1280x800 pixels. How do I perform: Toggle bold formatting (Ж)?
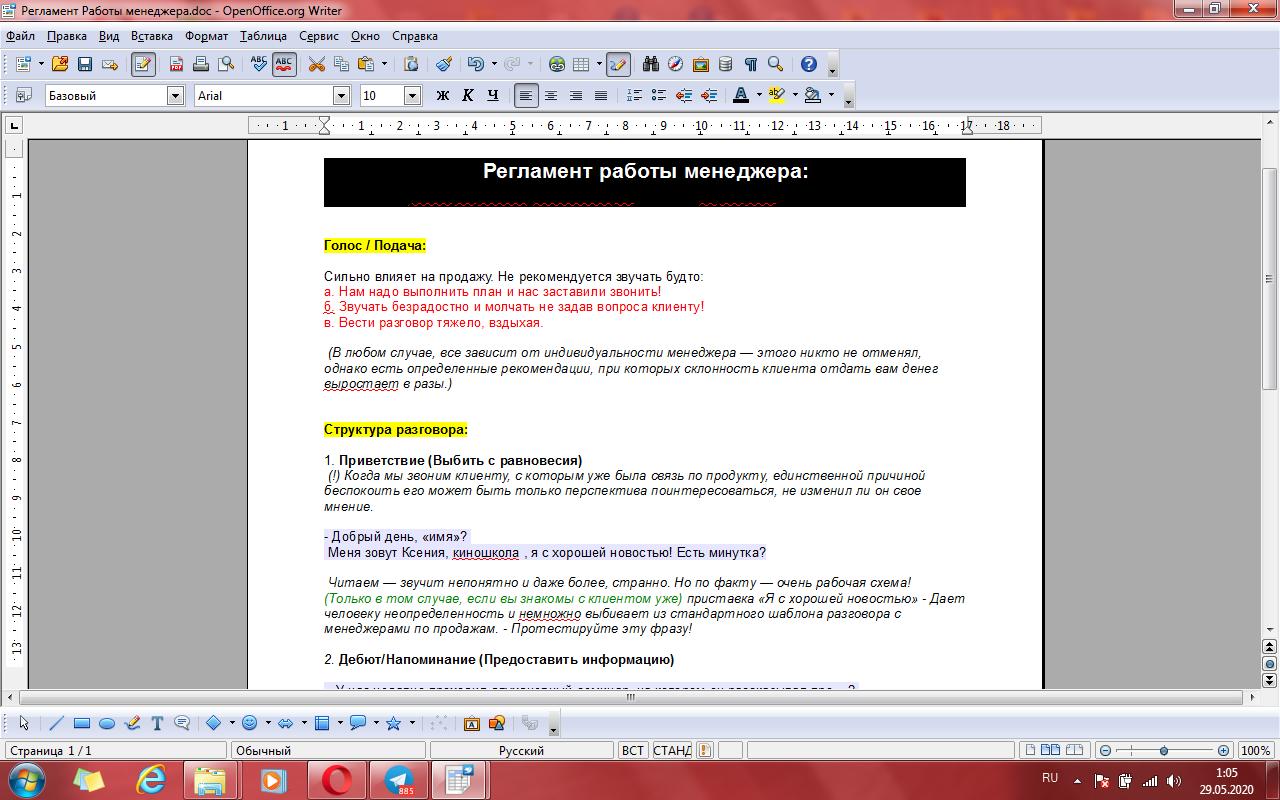pyautogui.click(x=443, y=96)
